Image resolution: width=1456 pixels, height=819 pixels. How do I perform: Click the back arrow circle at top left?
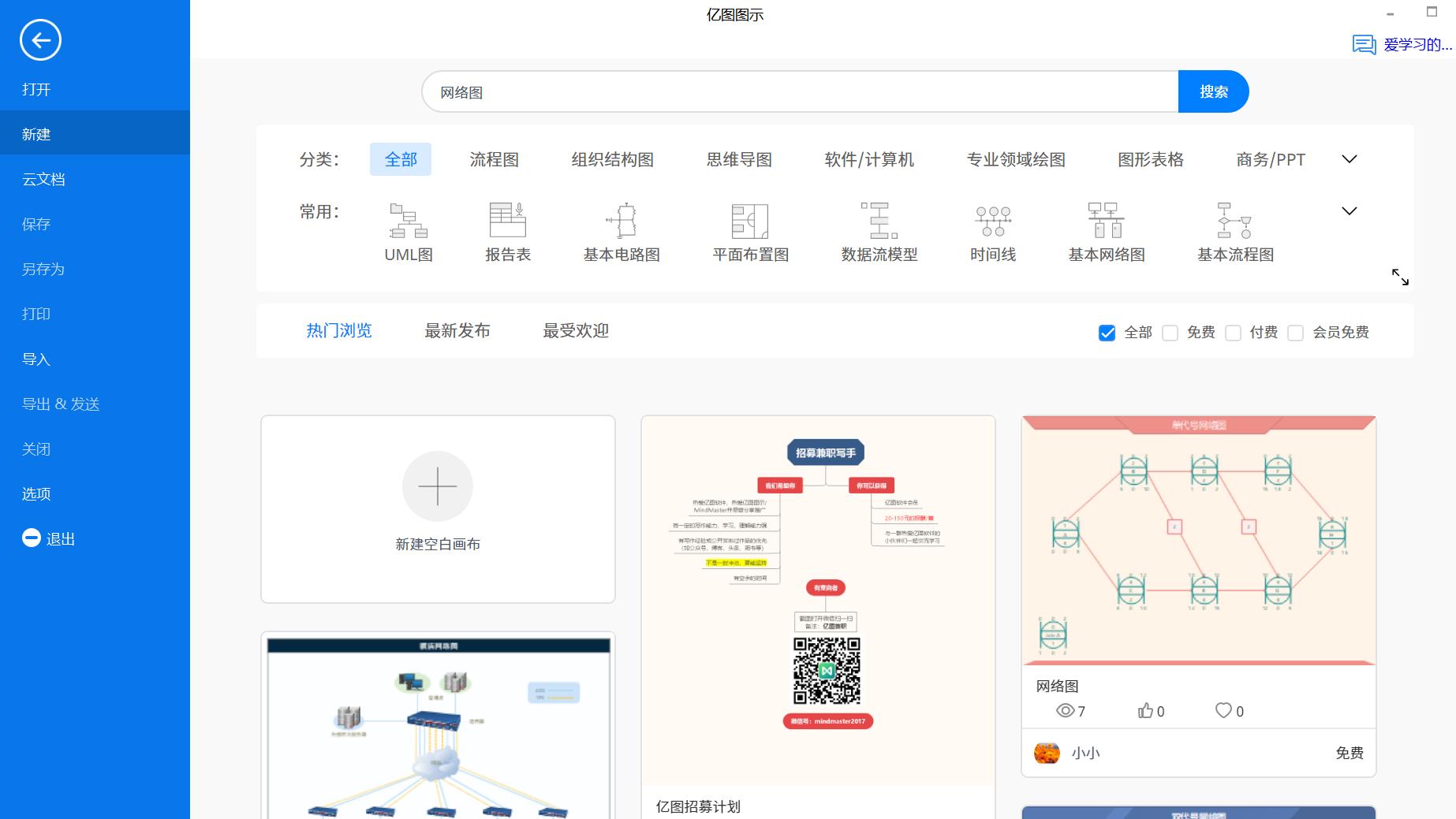coord(40,39)
